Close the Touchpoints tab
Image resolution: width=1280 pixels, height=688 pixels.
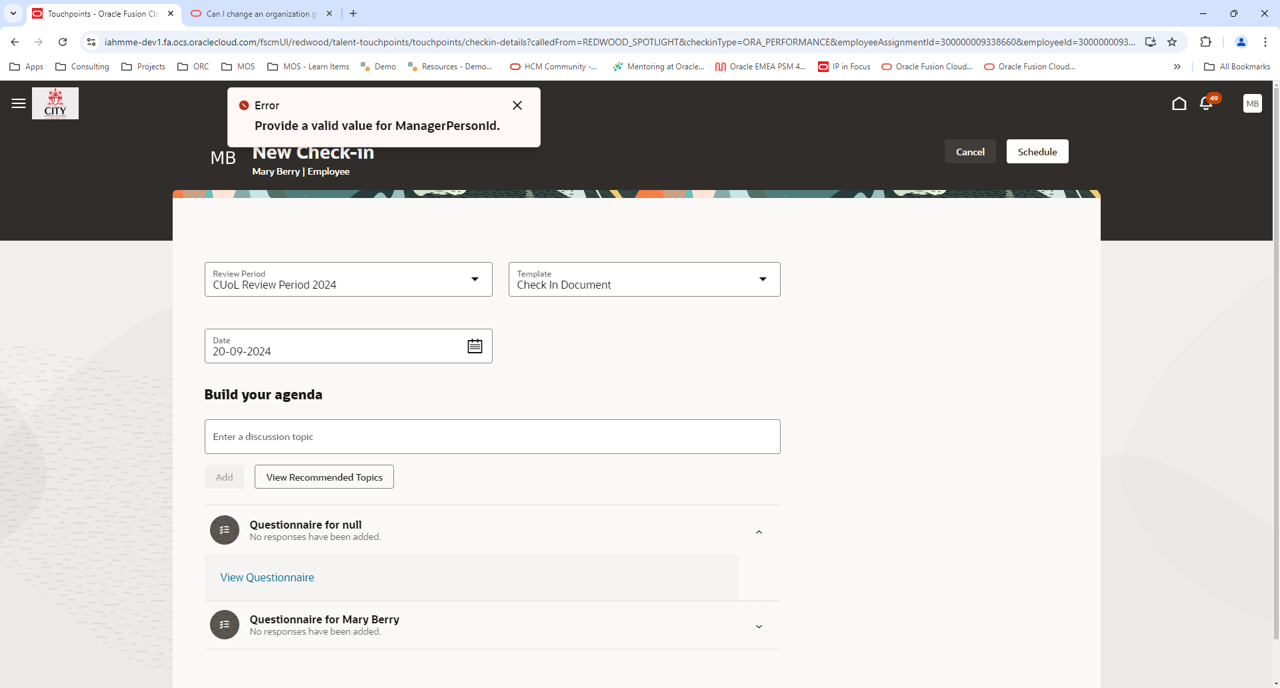point(171,14)
